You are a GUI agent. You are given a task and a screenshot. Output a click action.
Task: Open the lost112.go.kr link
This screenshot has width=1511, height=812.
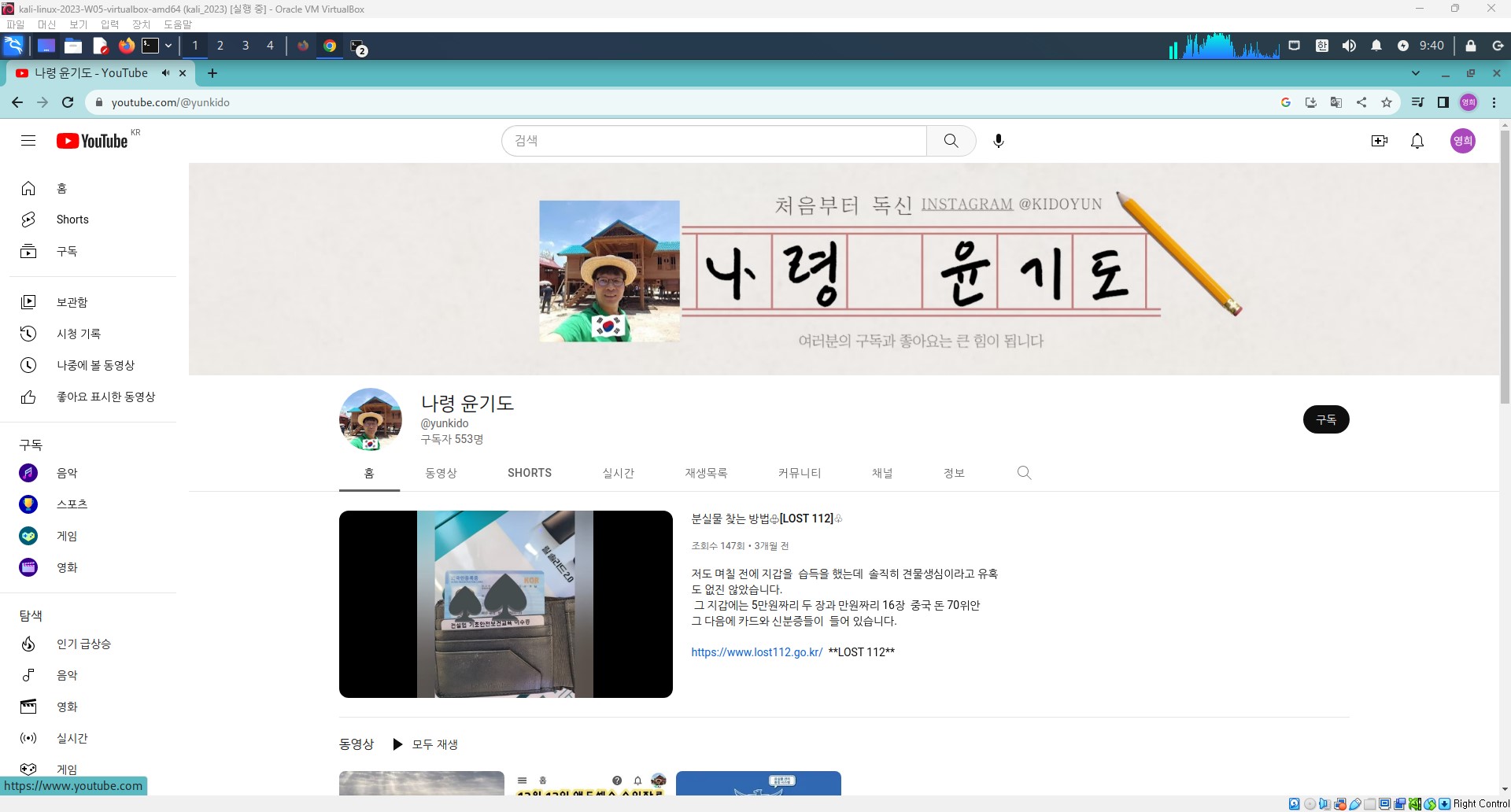pos(757,652)
